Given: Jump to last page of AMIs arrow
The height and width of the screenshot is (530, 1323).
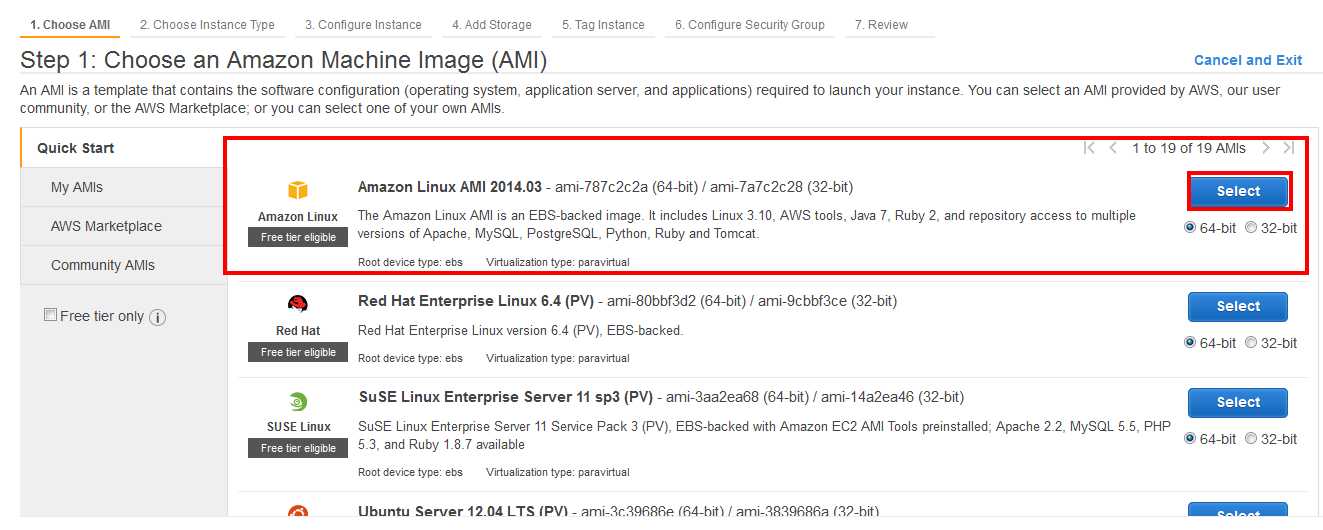Looking at the screenshot, I should (1289, 148).
